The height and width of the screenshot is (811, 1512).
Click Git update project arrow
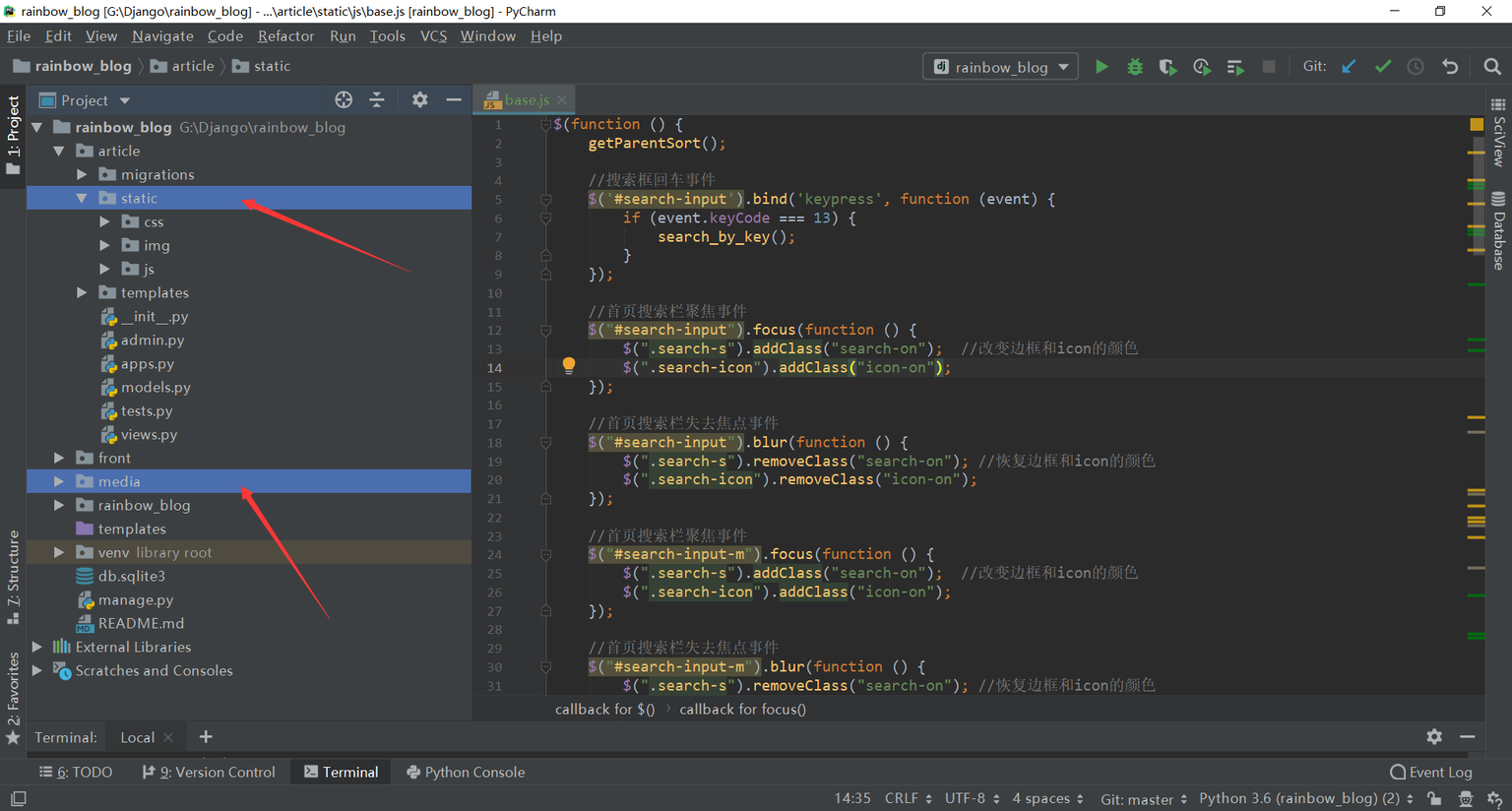point(1349,67)
